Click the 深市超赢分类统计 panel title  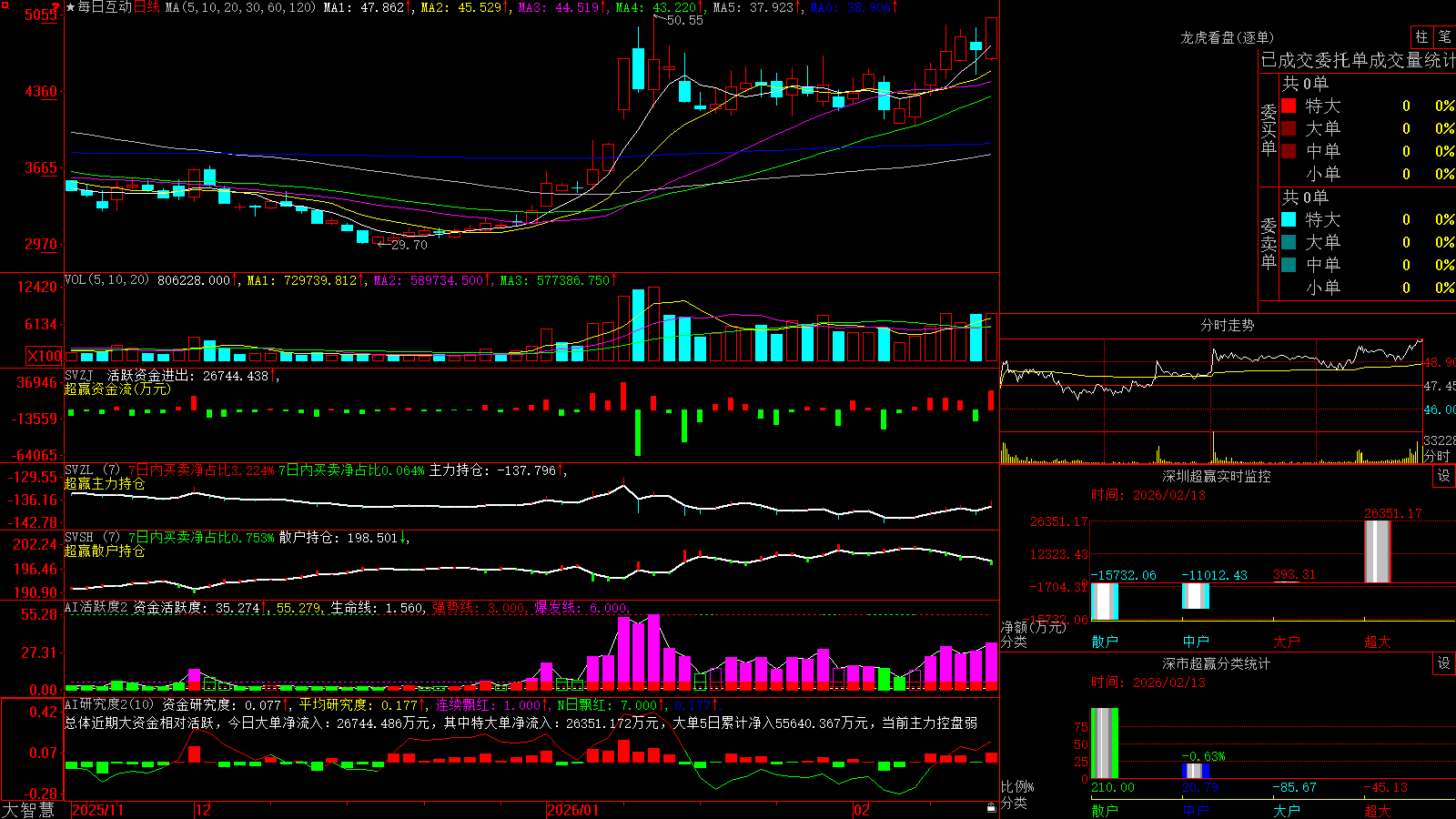pos(1216,663)
